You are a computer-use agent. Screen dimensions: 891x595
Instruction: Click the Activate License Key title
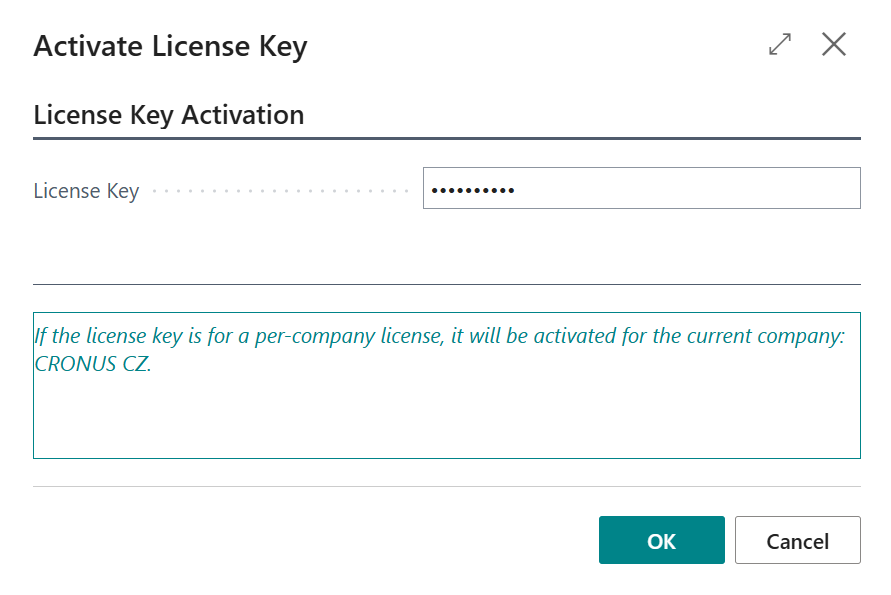pos(170,46)
